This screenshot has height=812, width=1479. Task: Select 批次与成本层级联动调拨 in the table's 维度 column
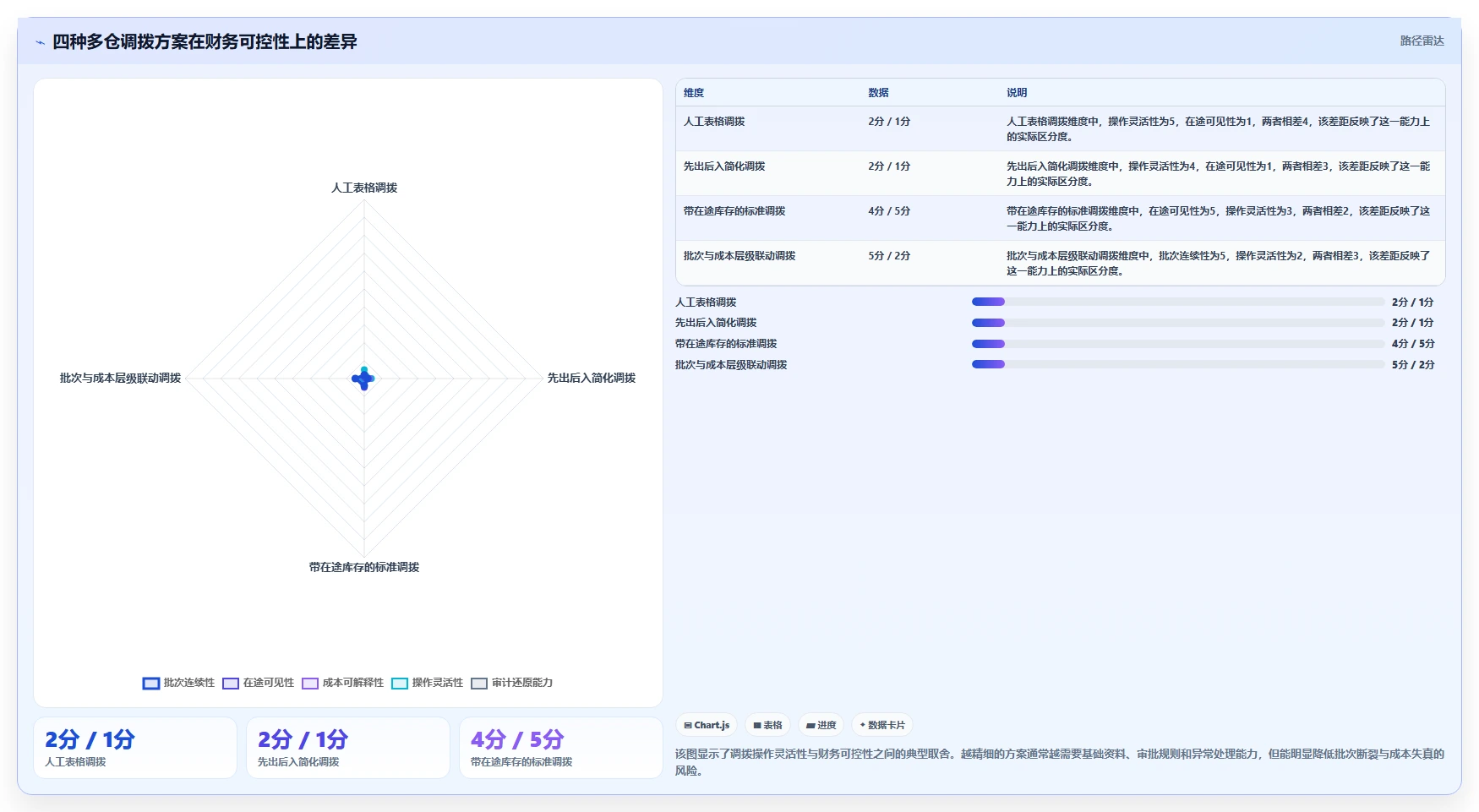point(739,256)
